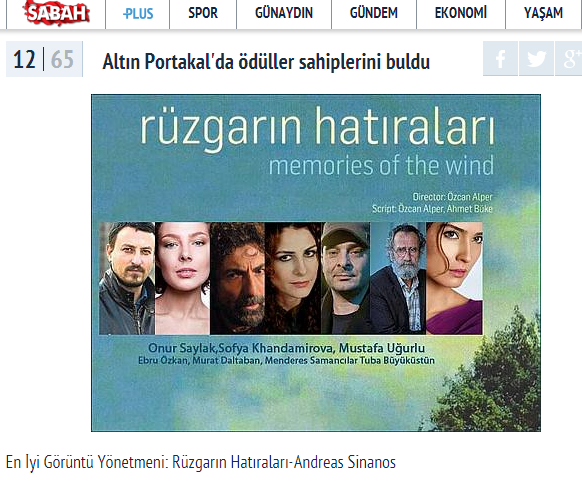Click the 12 | 65 gallery counter
This screenshot has width=582, height=502.
click(x=44, y=59)
